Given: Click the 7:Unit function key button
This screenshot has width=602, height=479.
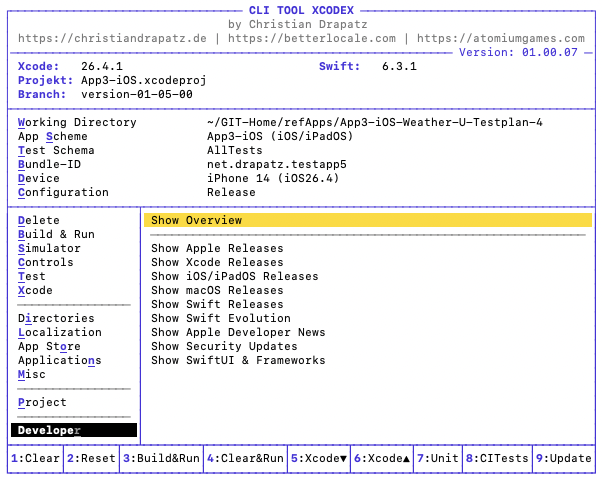Looking at the screenshot, I should click(x=438, y=458).
